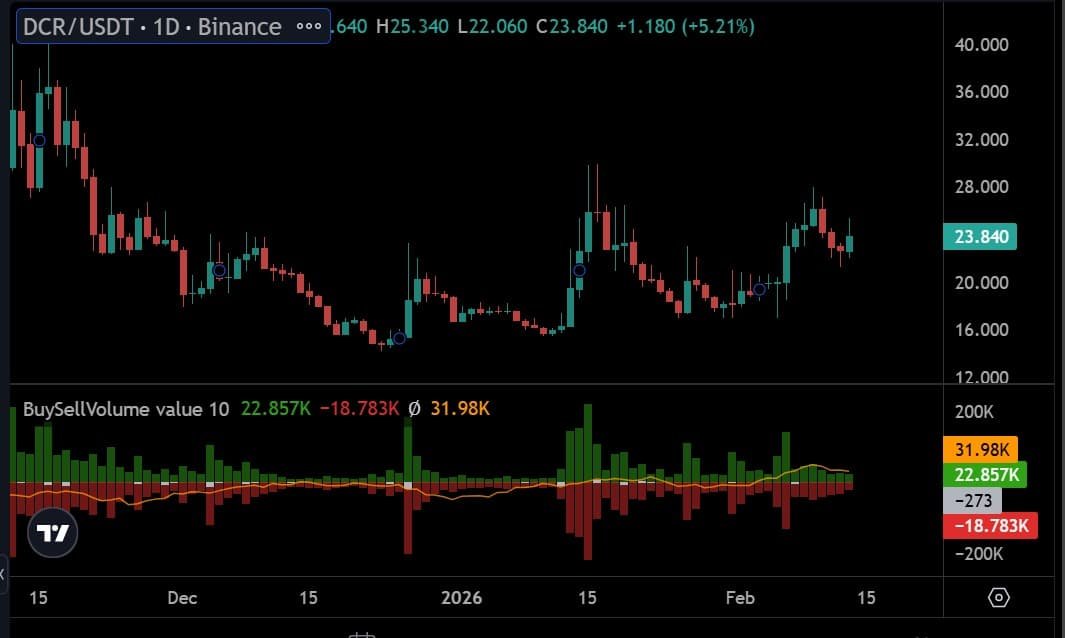Screen dimensions: 1065x638
Task: Click the circle marker at late-December low
Action: 399,338
